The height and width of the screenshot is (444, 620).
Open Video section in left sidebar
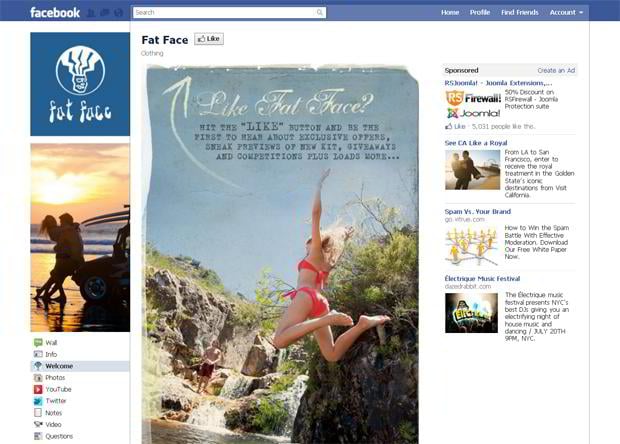tap(53, 424)
